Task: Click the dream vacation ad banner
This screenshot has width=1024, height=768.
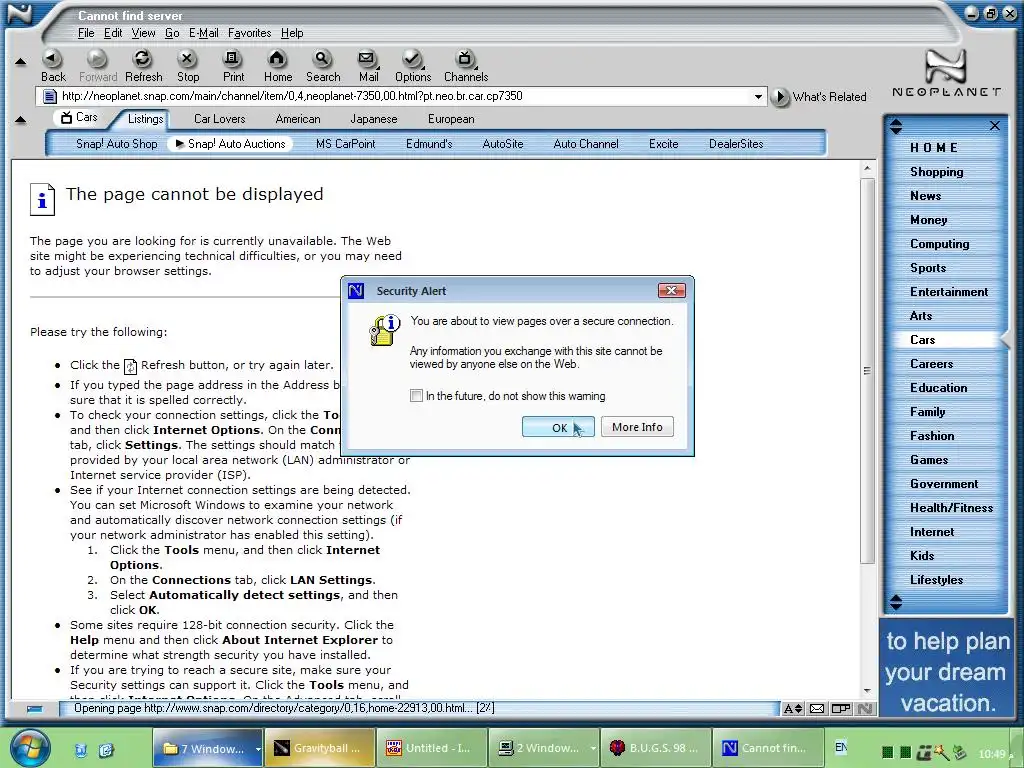Action: (946, 667)
